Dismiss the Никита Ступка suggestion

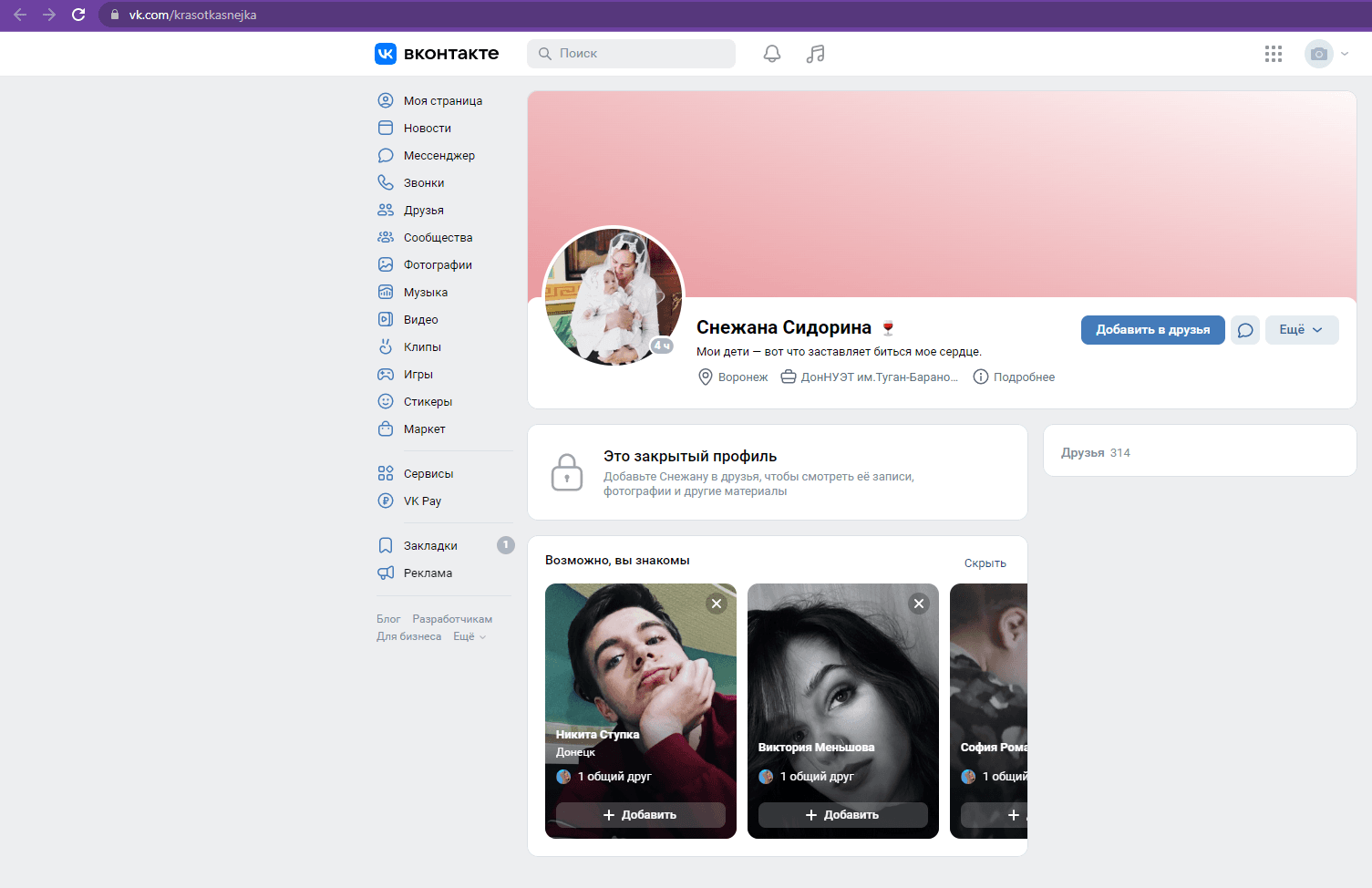pos(717,604)
